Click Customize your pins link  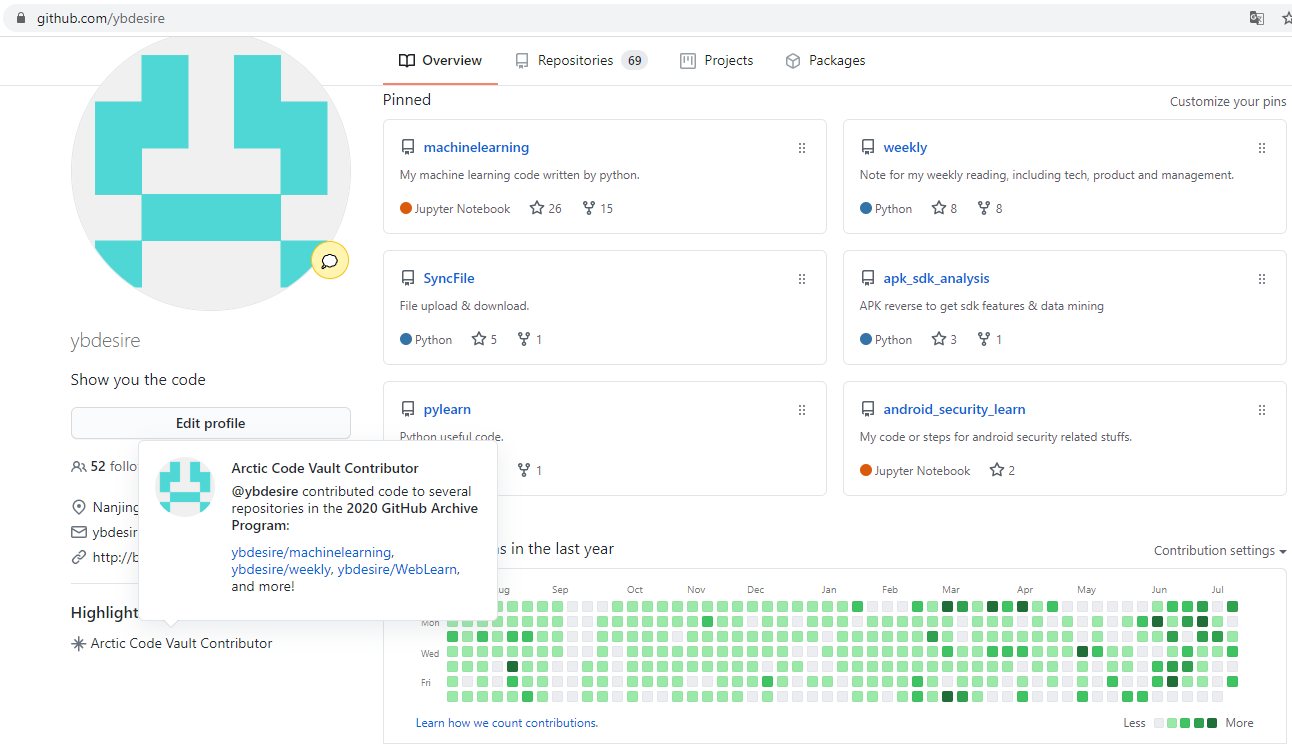click(x=1228, y=102)
